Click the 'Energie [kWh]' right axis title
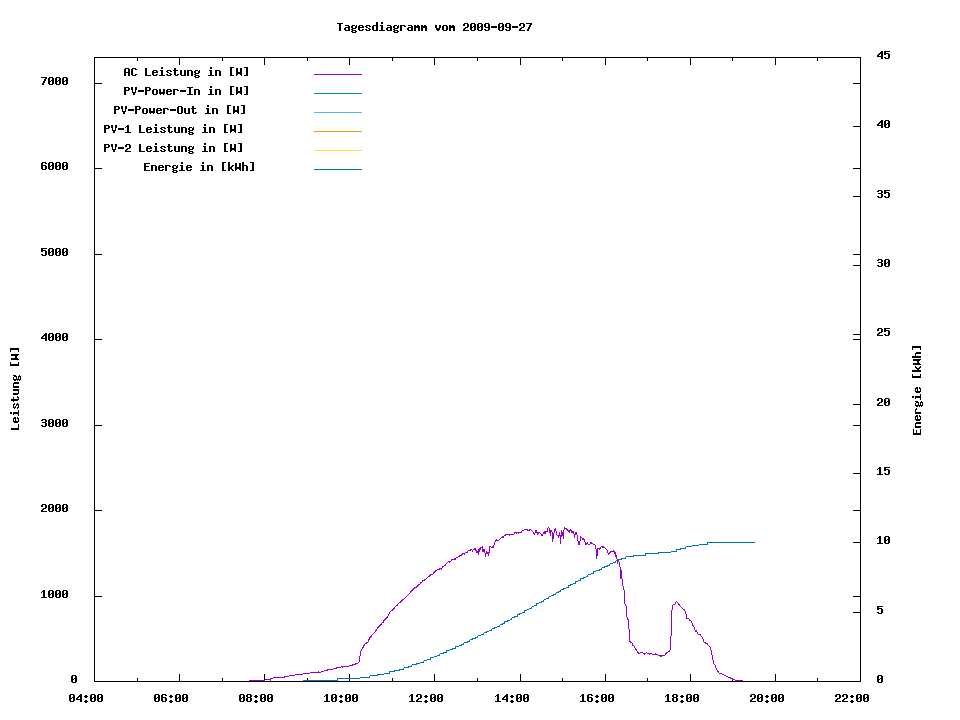The height and width of the screenshot is (720, 960). click(x=918, y=390)
